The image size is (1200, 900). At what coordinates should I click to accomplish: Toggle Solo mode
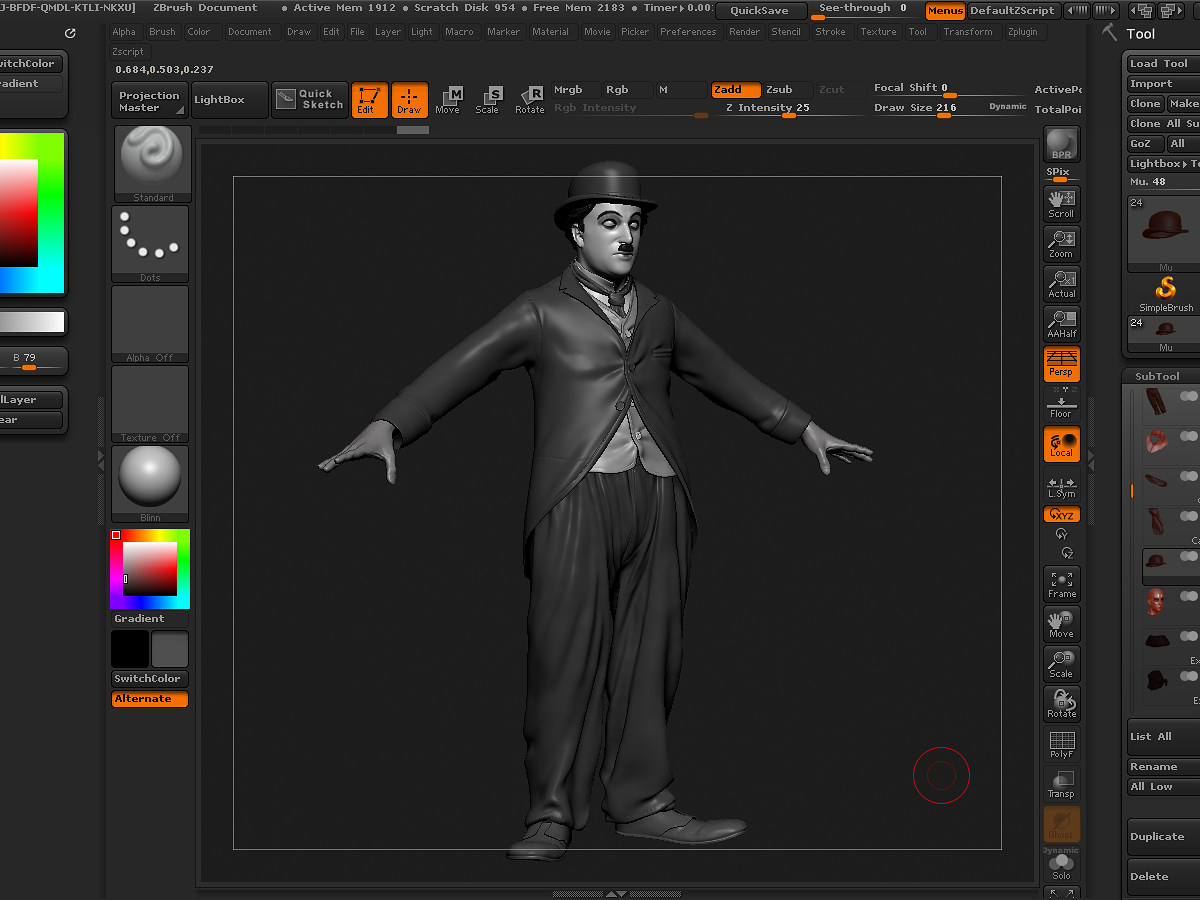(1061, 866)
